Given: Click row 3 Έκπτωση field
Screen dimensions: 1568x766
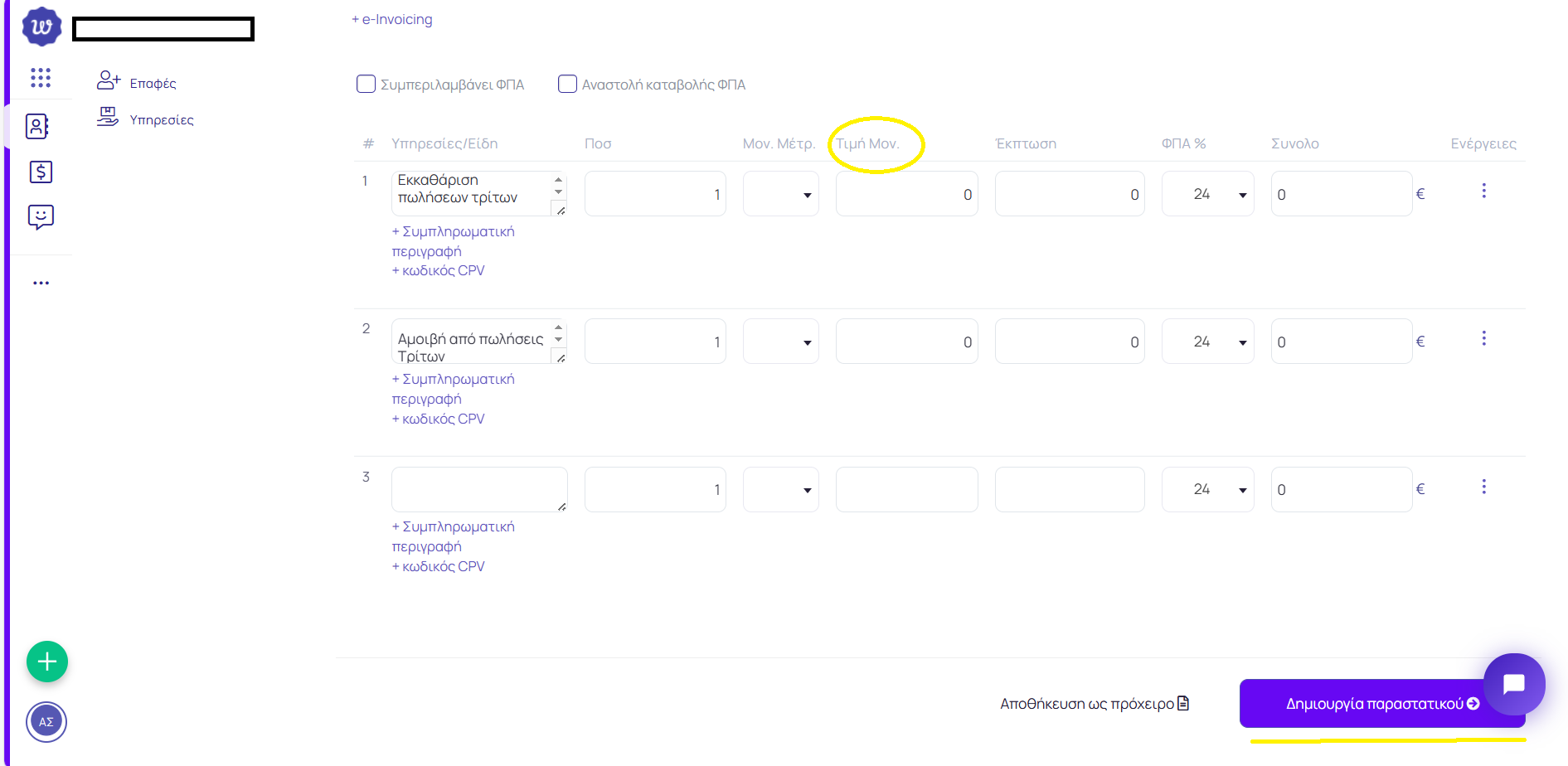Looking at the screenshot, I should (1070, 489).
